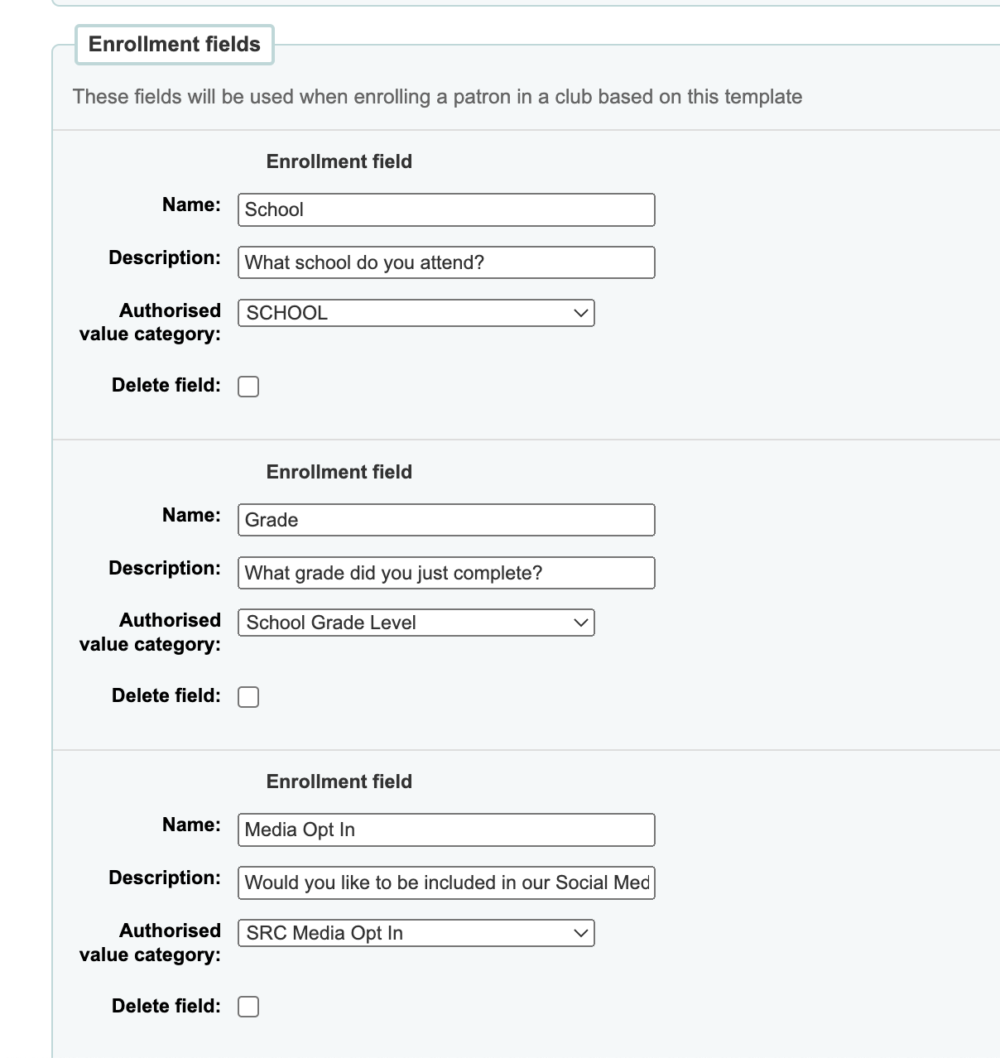
Task: Tick Delete field checkbox for School field
Action: [248, 387]
